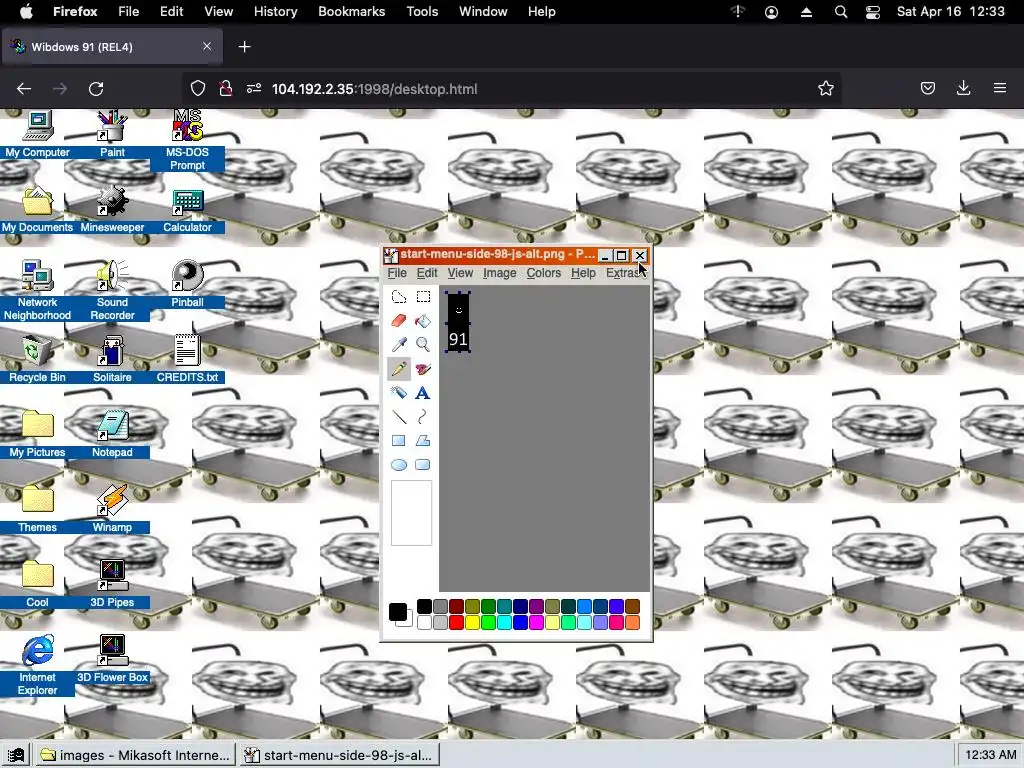Image resolution: width=1024 pixels, height=768 pixels.
Task: Open macOS Spotlight search icon
Action: click(840, 12)
